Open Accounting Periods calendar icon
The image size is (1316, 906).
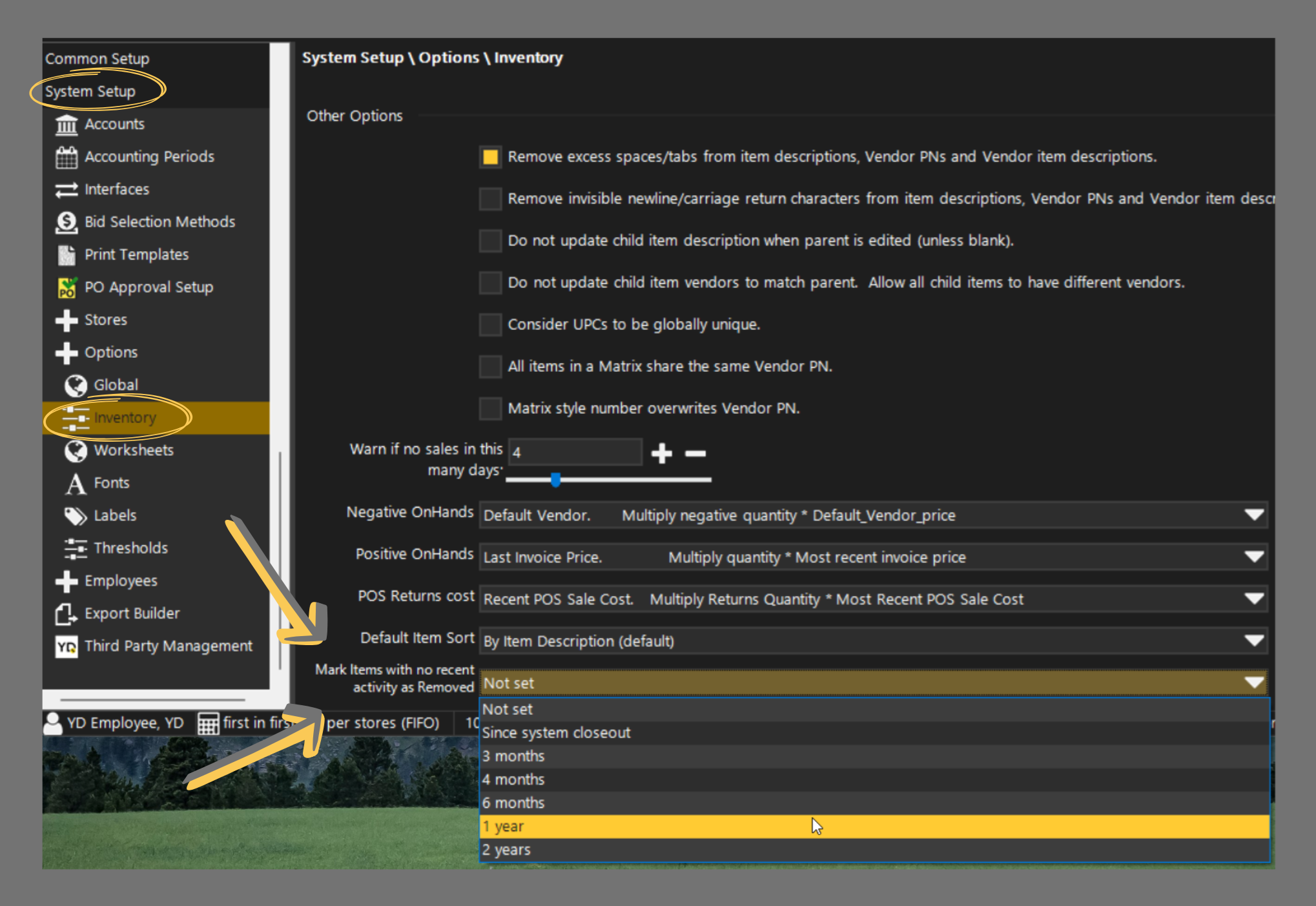click(x=67, y=157)
